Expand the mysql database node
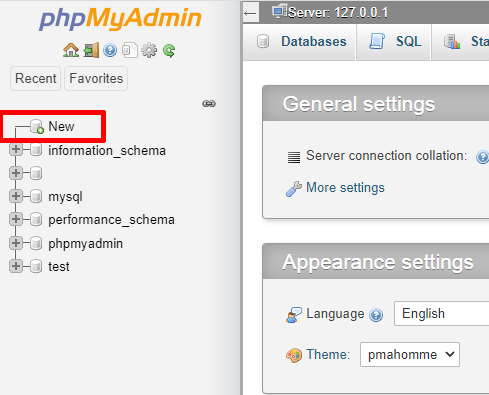The height and width of the screenshot is (395, 489). (16, 196)
